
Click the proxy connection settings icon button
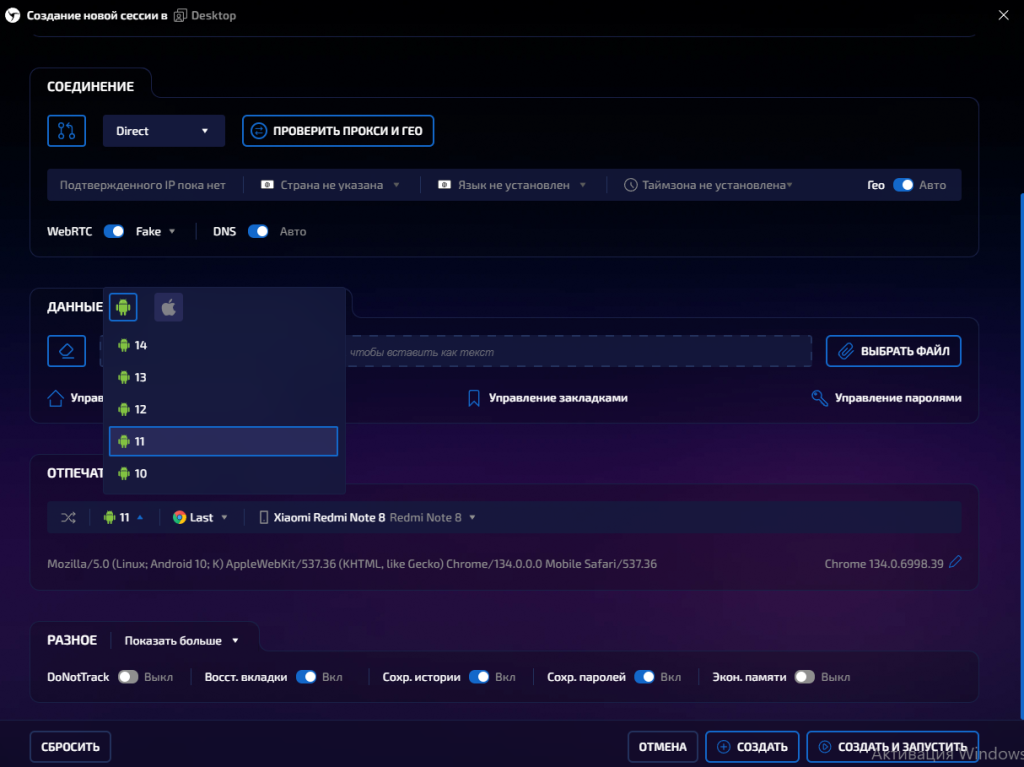(x=66, y=131)
